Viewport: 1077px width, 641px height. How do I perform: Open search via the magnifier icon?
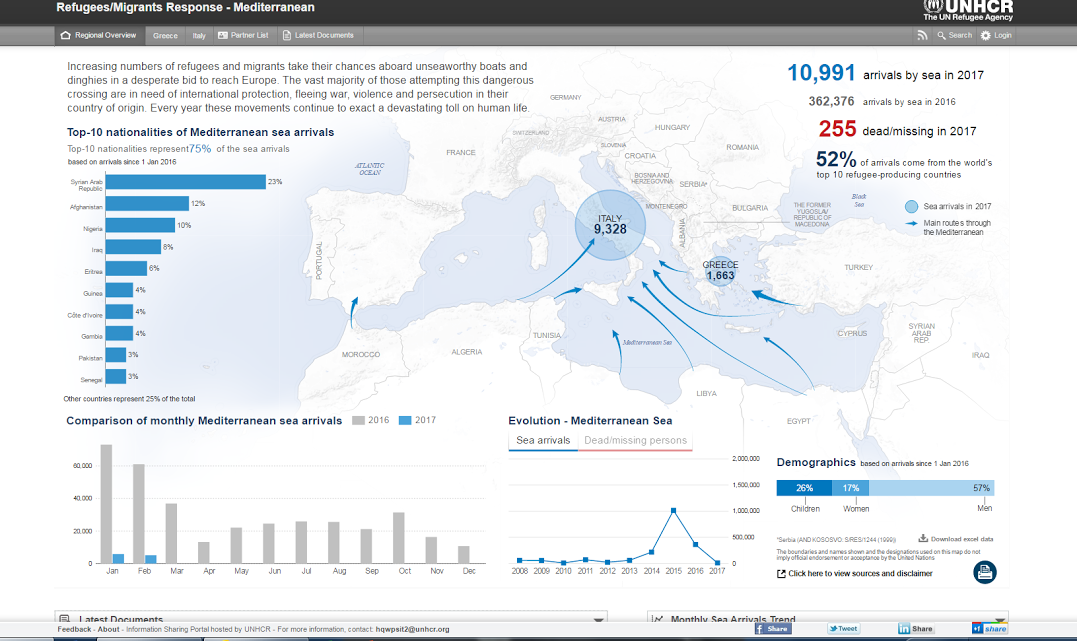[942, 35]
